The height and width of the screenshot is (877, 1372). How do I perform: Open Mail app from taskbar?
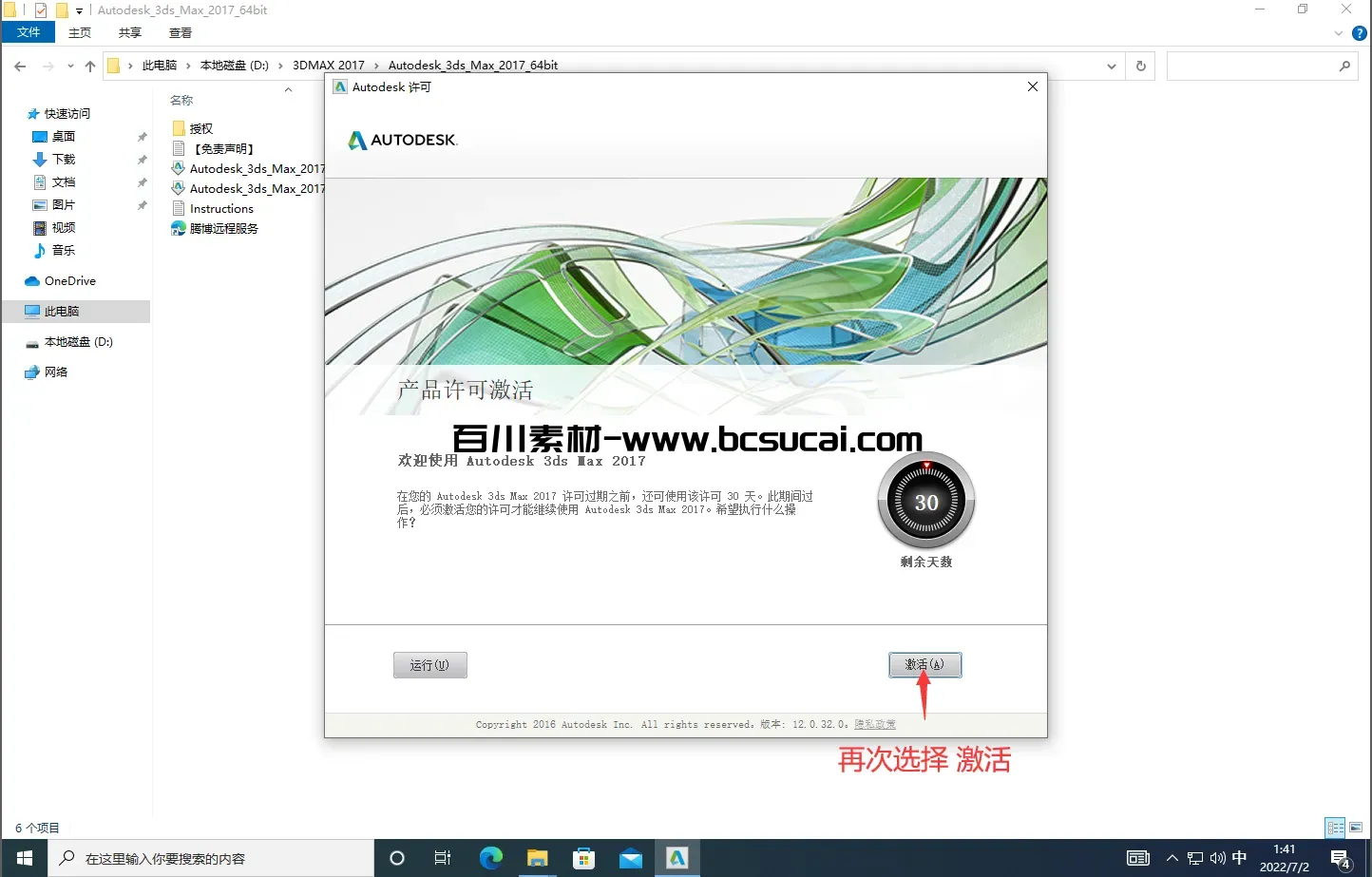(630, 858)
